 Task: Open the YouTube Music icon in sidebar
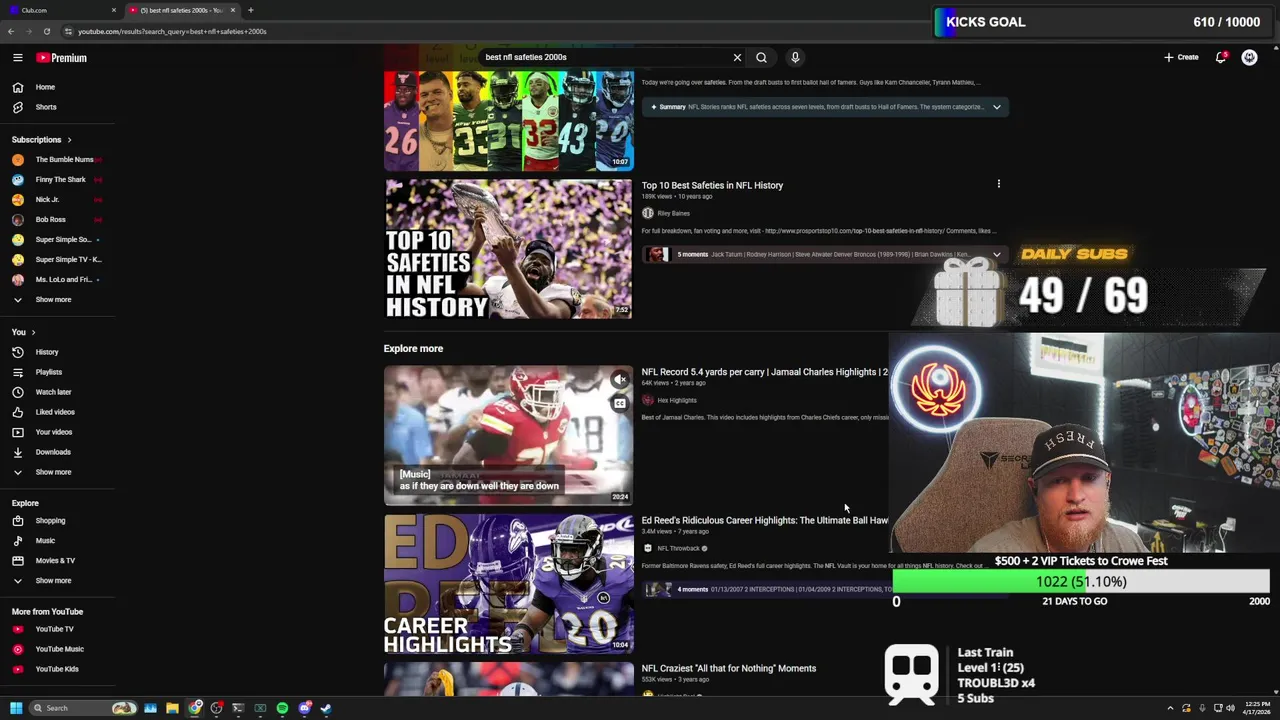click(17, 649)
